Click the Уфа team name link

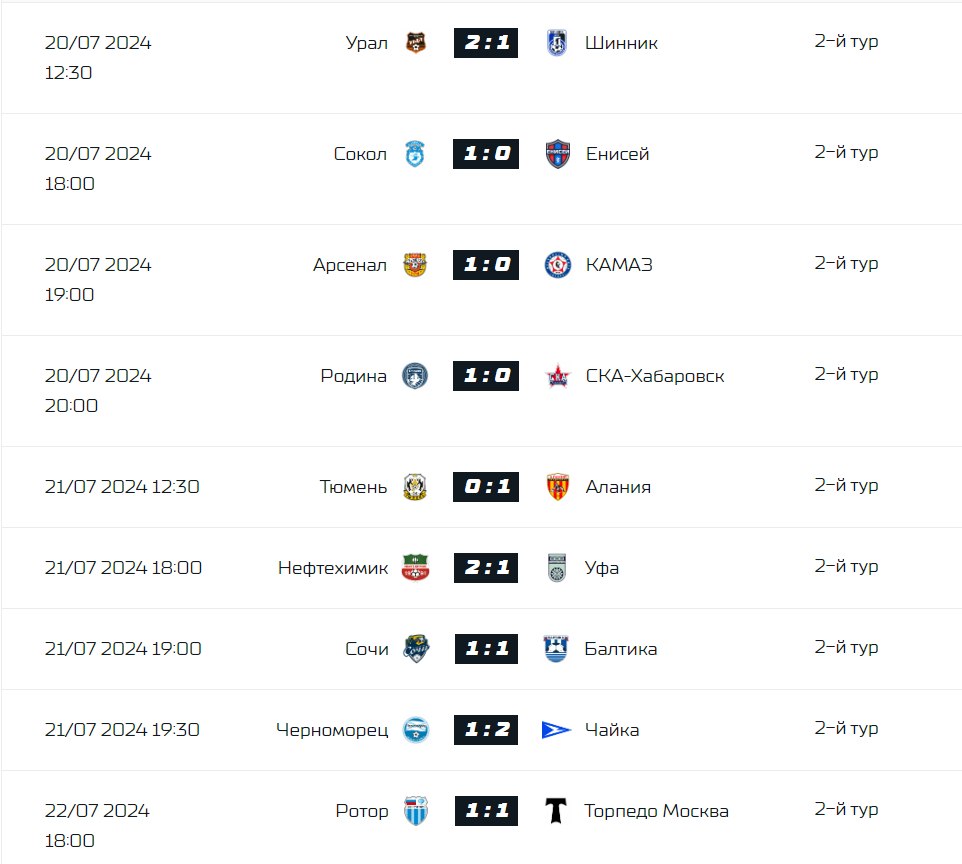[602, 568]
